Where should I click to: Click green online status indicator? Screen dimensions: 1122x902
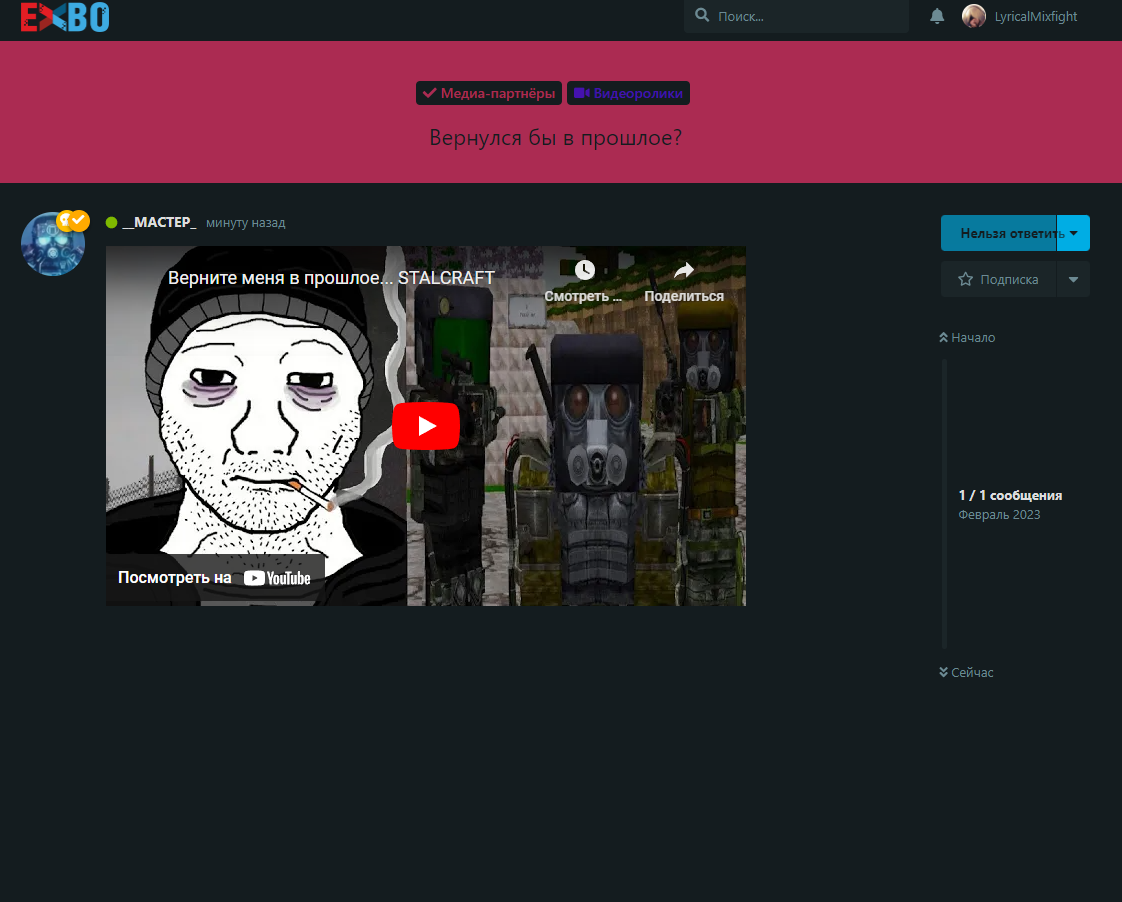click(112, 222)
